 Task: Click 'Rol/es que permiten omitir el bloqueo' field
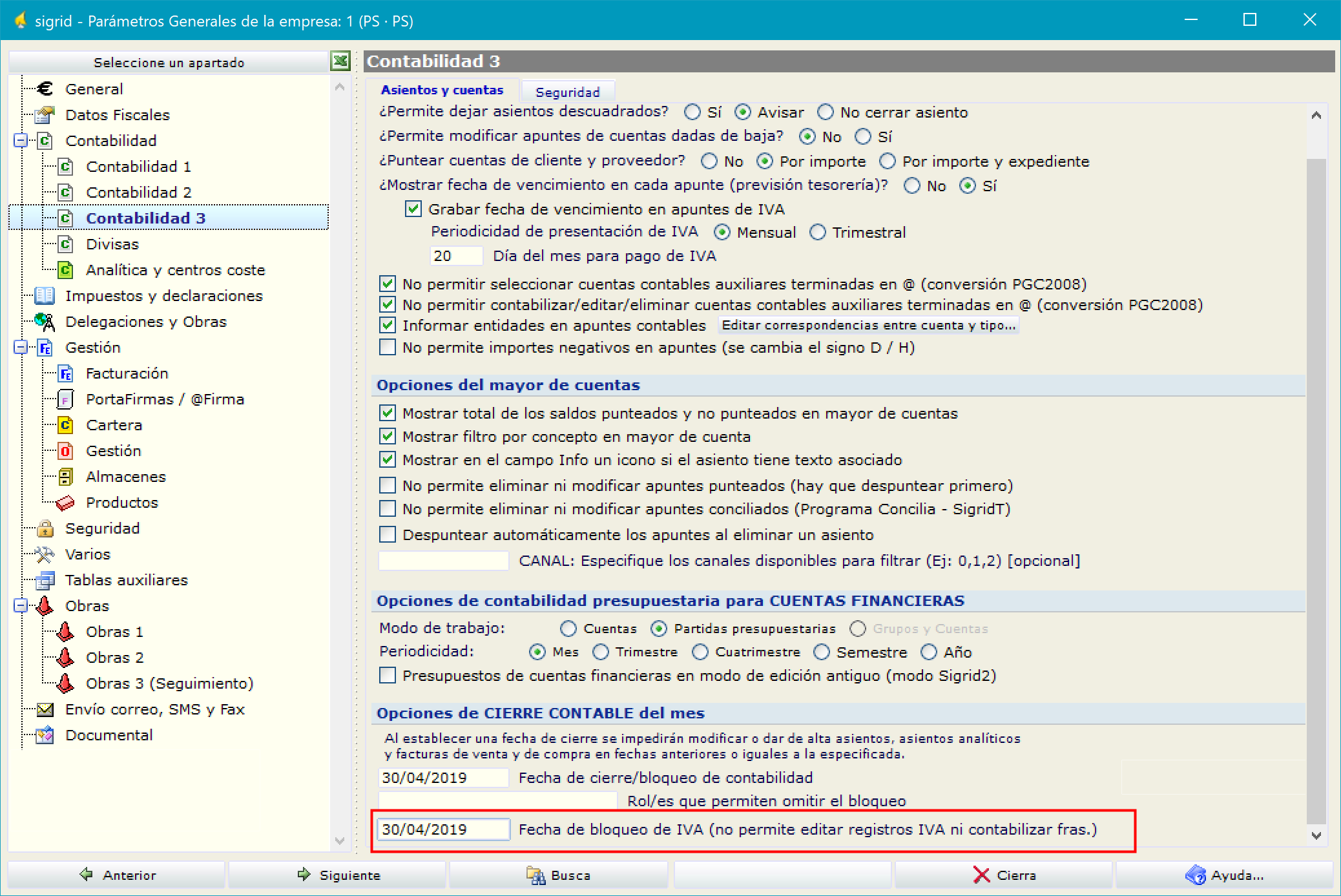click(x=498, y=800)
